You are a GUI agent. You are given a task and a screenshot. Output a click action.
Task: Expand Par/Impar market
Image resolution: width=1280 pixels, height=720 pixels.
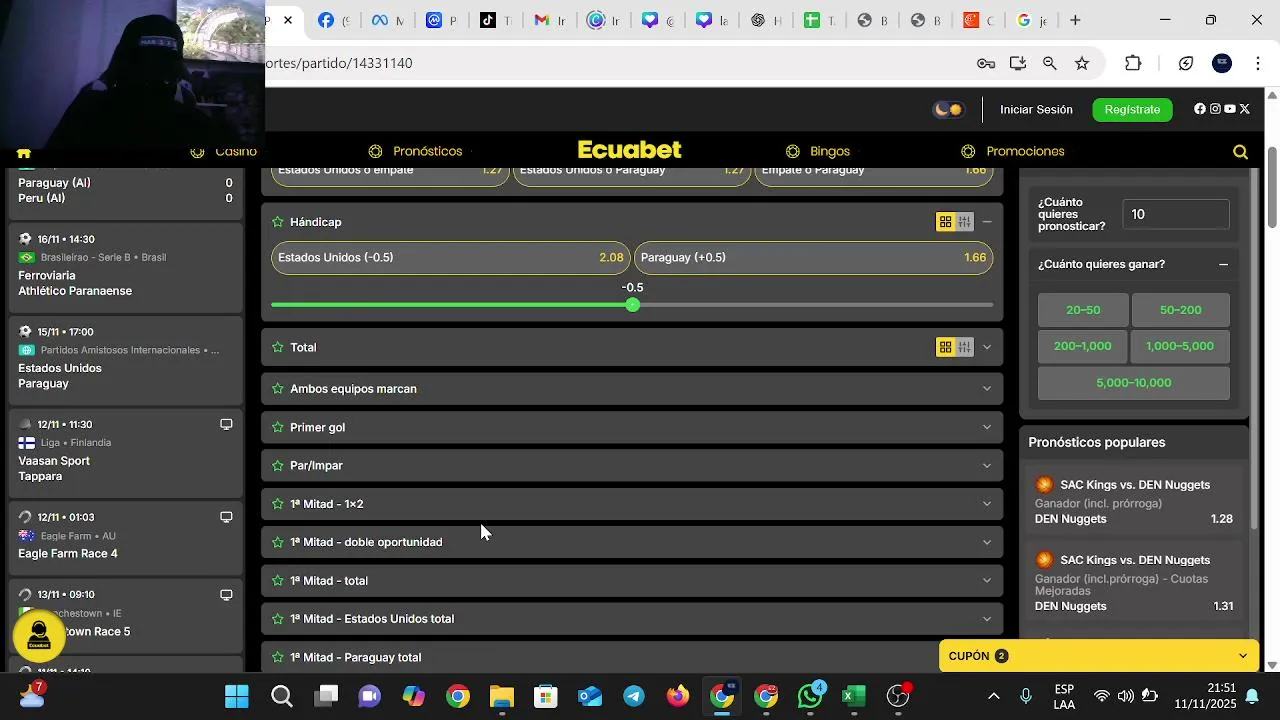point(987,465)
